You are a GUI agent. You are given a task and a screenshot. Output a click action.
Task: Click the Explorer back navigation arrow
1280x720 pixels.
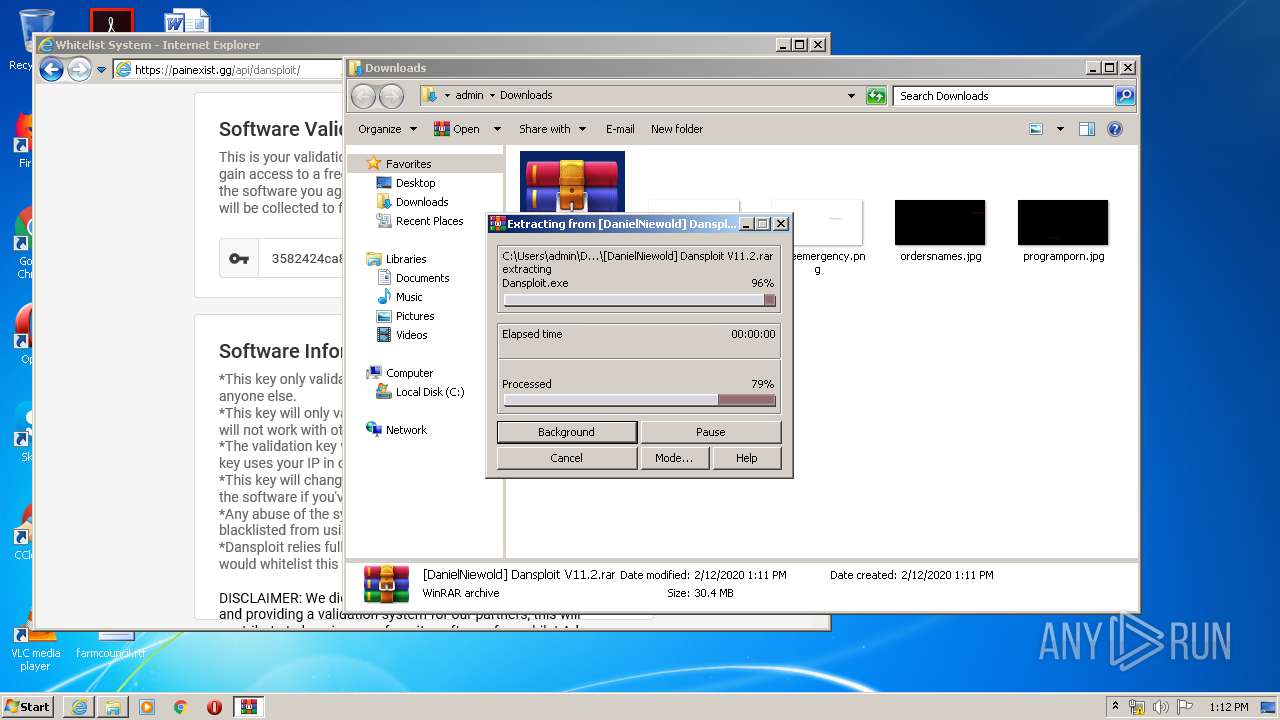(x=363, y=96)
